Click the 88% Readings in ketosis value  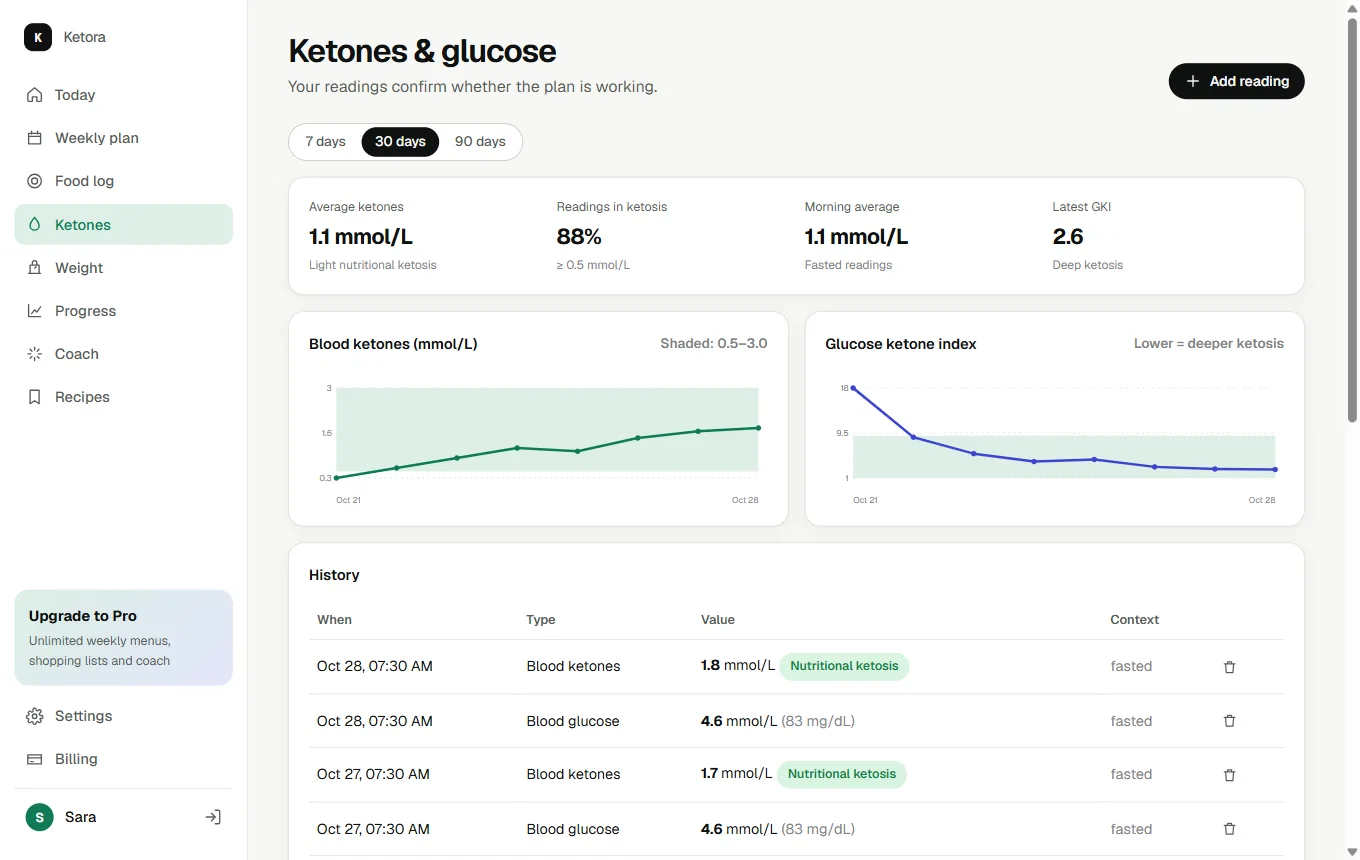579,237
